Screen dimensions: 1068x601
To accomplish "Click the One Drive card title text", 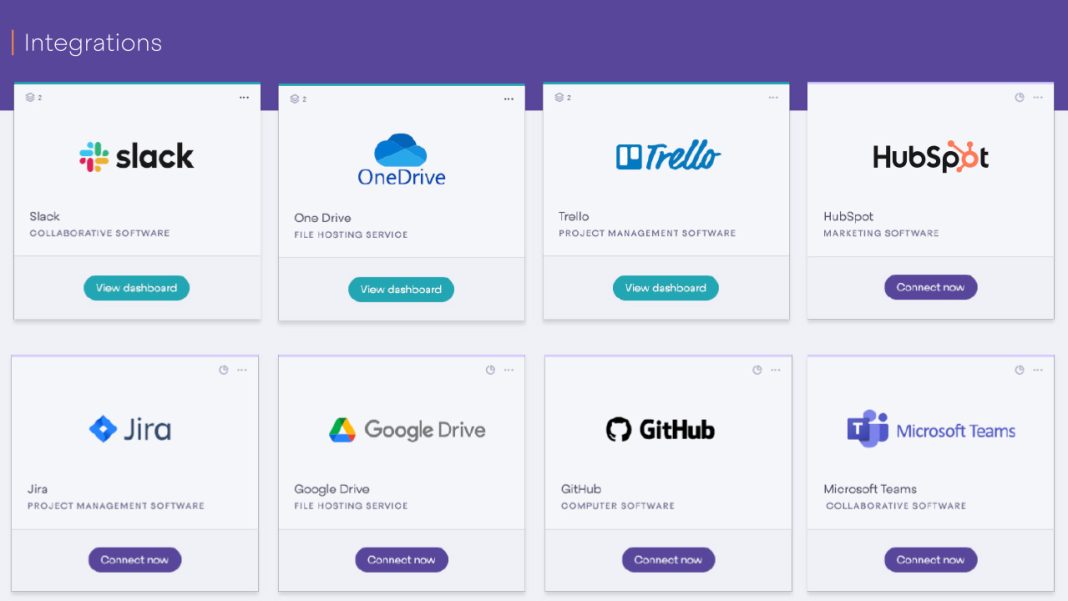I will [x=323, y=217].
